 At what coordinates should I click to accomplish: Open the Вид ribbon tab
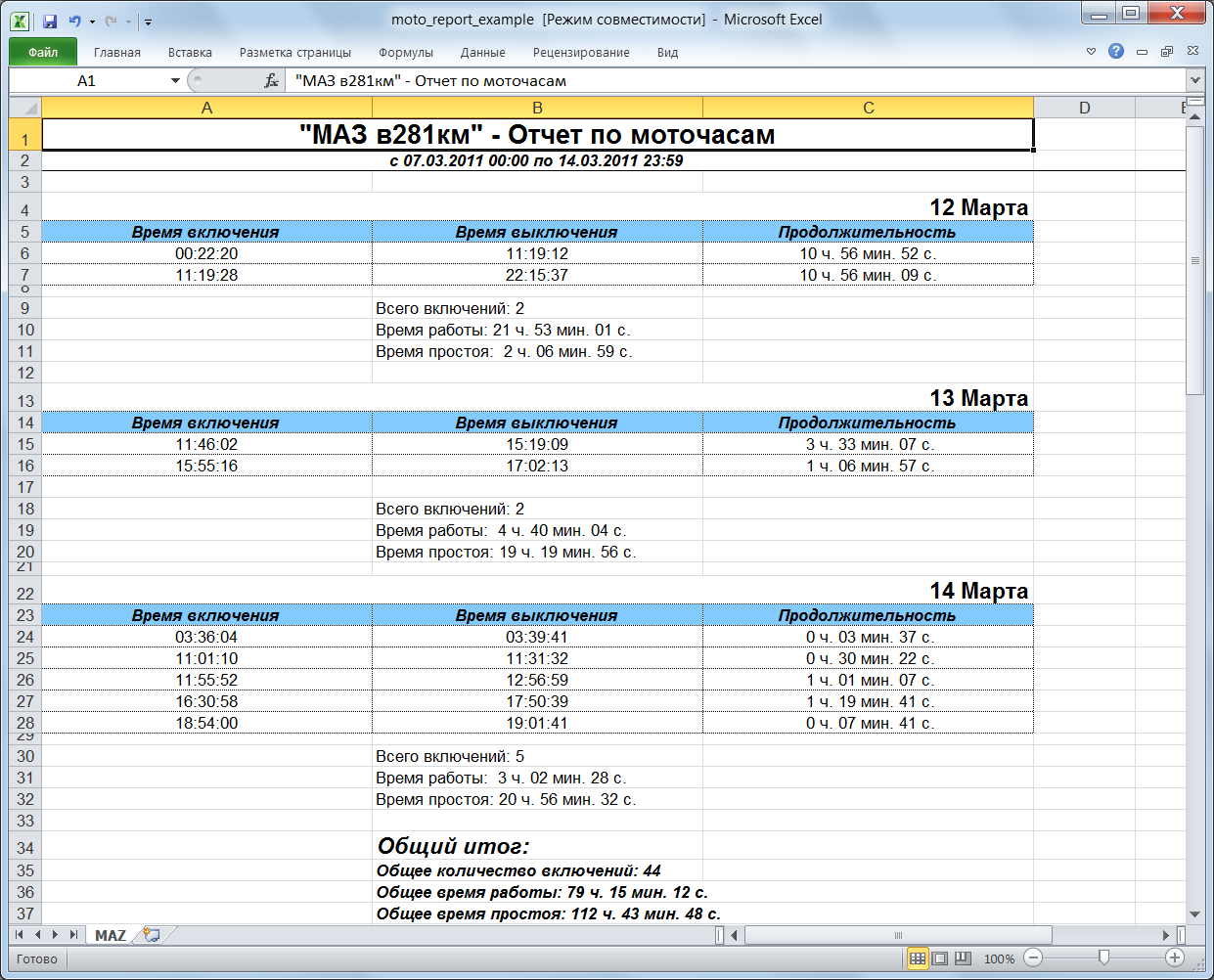click(668, 53)
